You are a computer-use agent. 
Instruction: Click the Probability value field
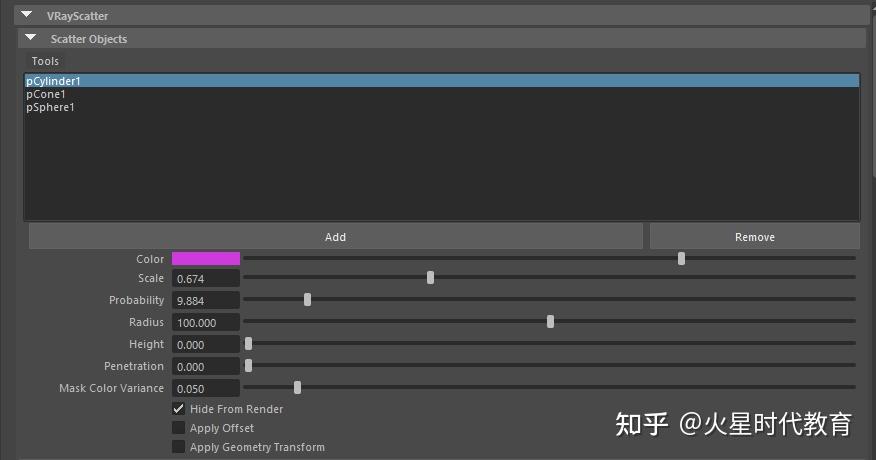[206, 300]
